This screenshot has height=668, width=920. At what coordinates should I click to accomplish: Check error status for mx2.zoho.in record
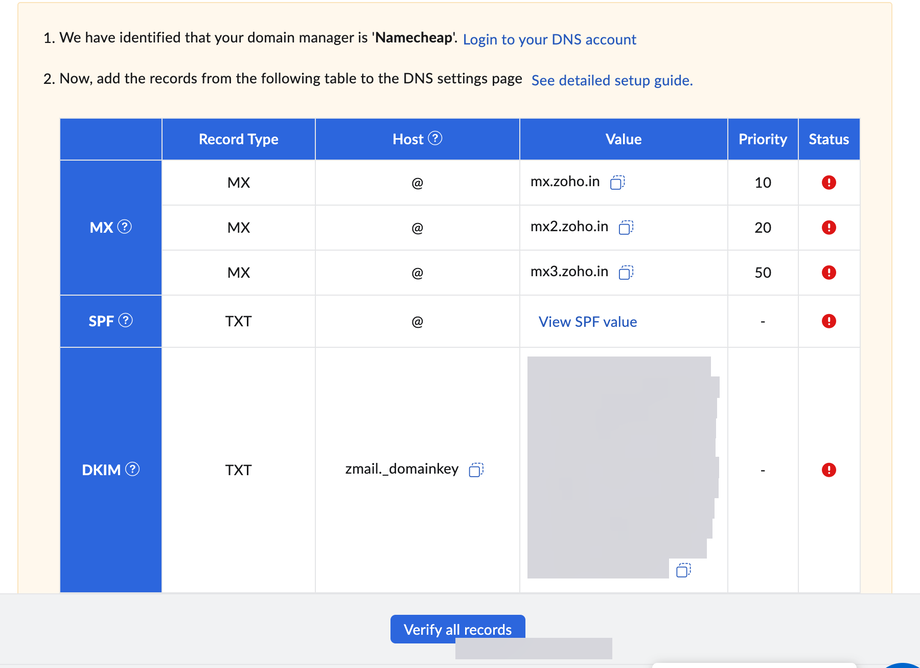tap(828, 227)
